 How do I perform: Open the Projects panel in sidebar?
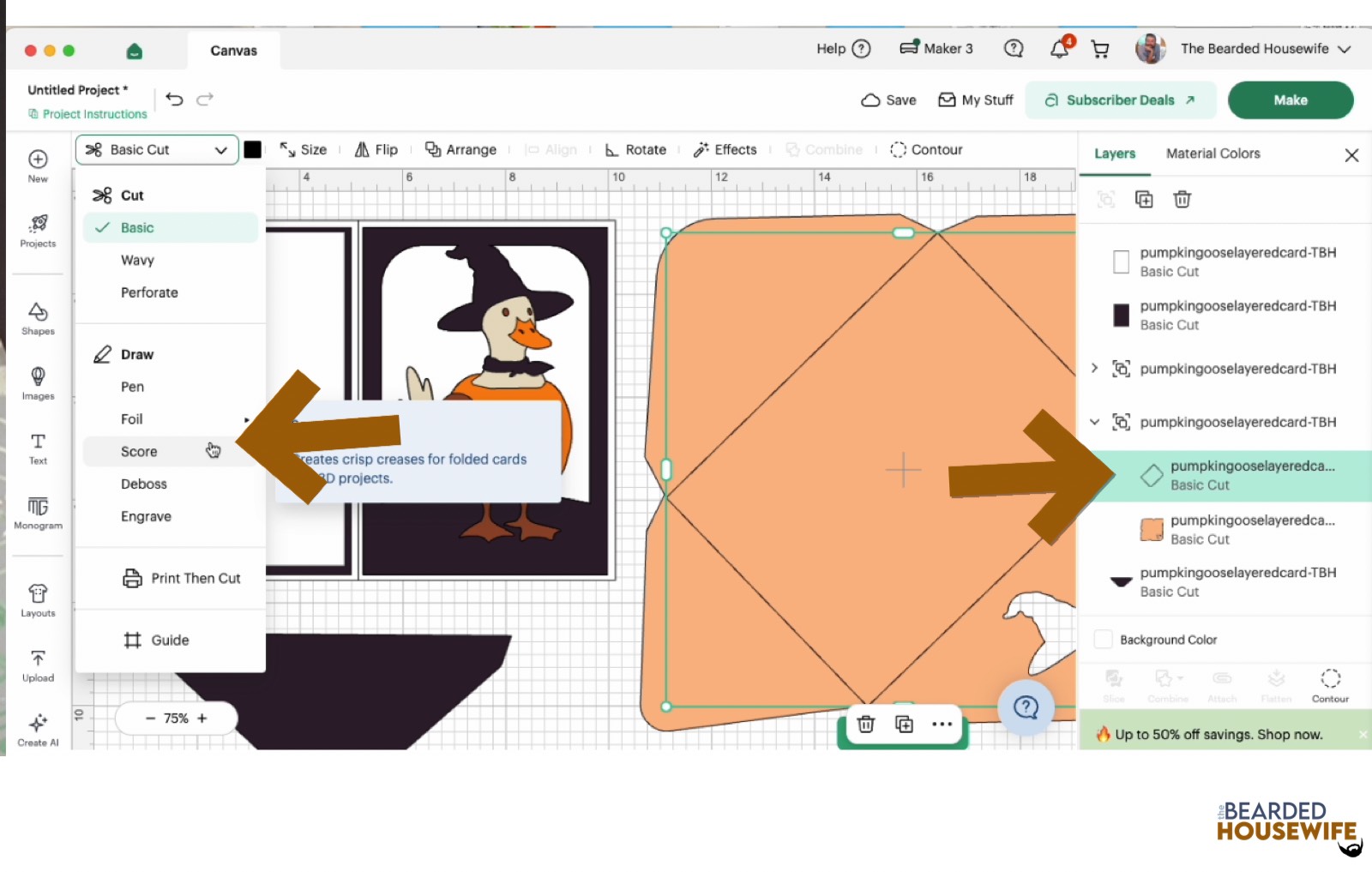point(38,230)
